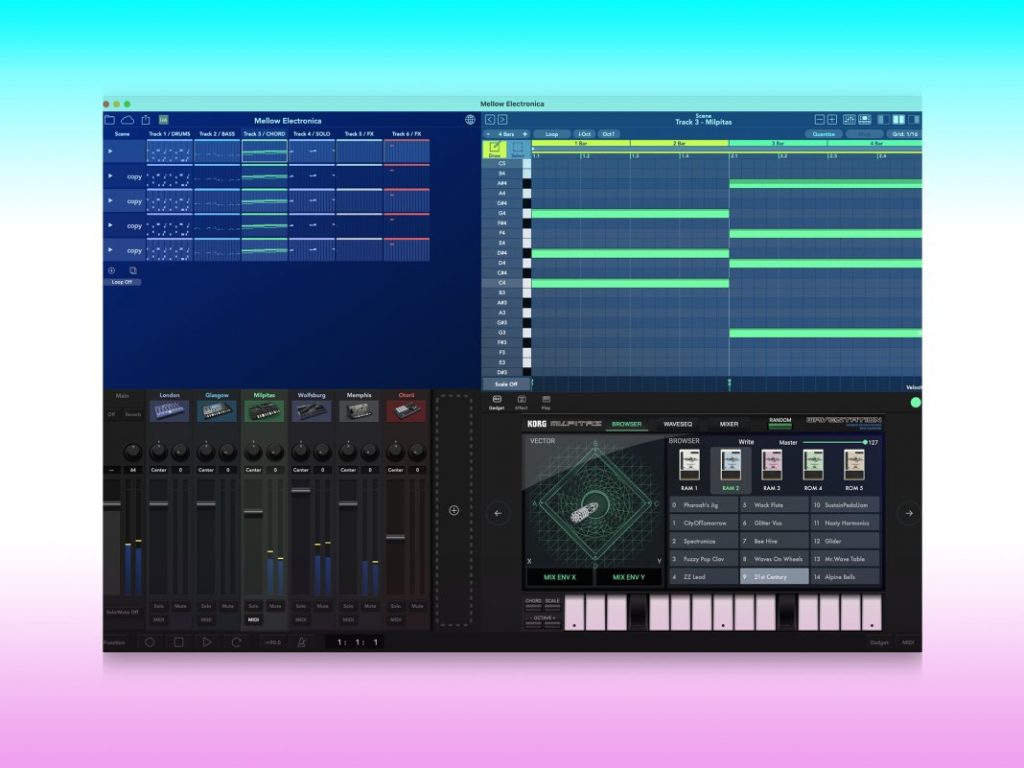1024x768 pixels.
Task: Click the Select tool in piano roll
Action: click(x=517, y=149)
